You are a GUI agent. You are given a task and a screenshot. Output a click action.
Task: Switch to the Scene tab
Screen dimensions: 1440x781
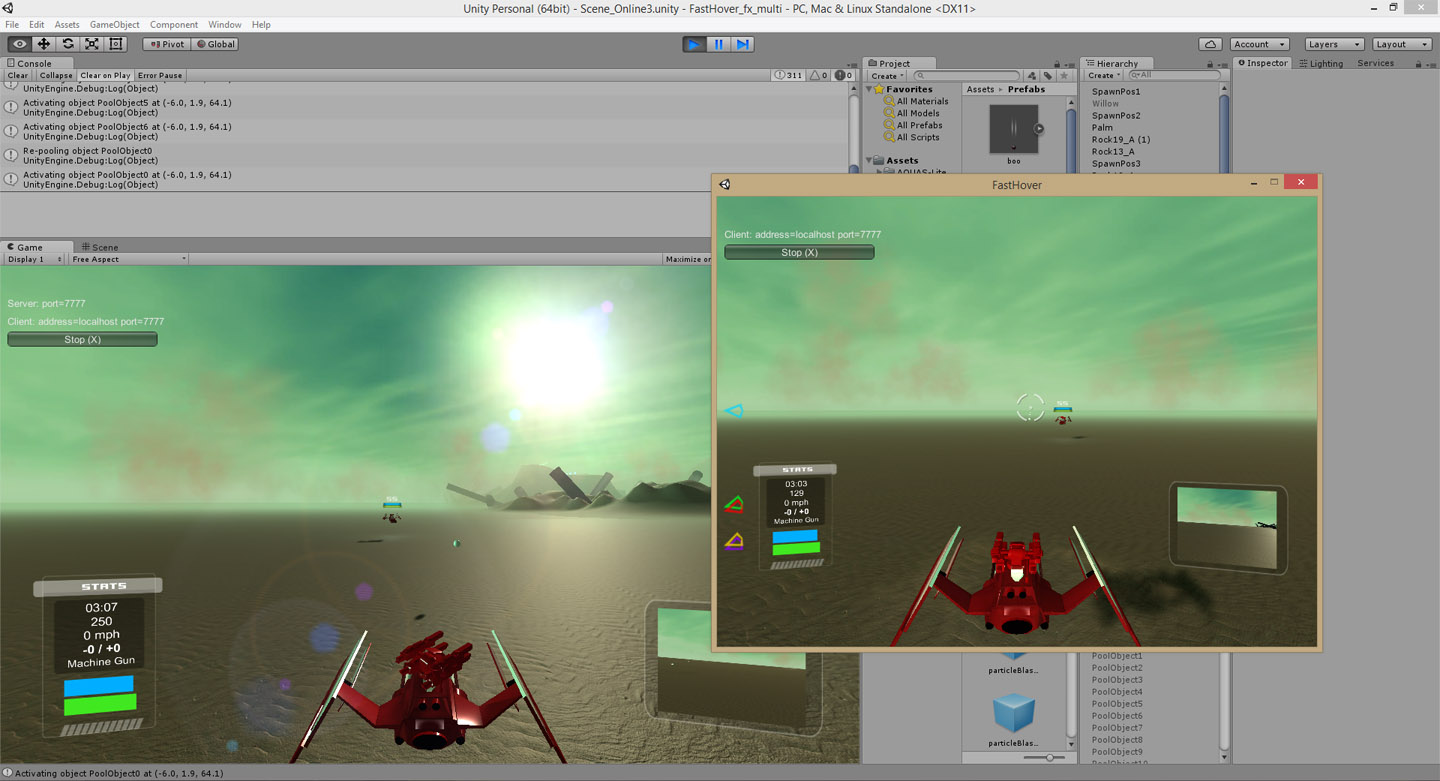100,247
